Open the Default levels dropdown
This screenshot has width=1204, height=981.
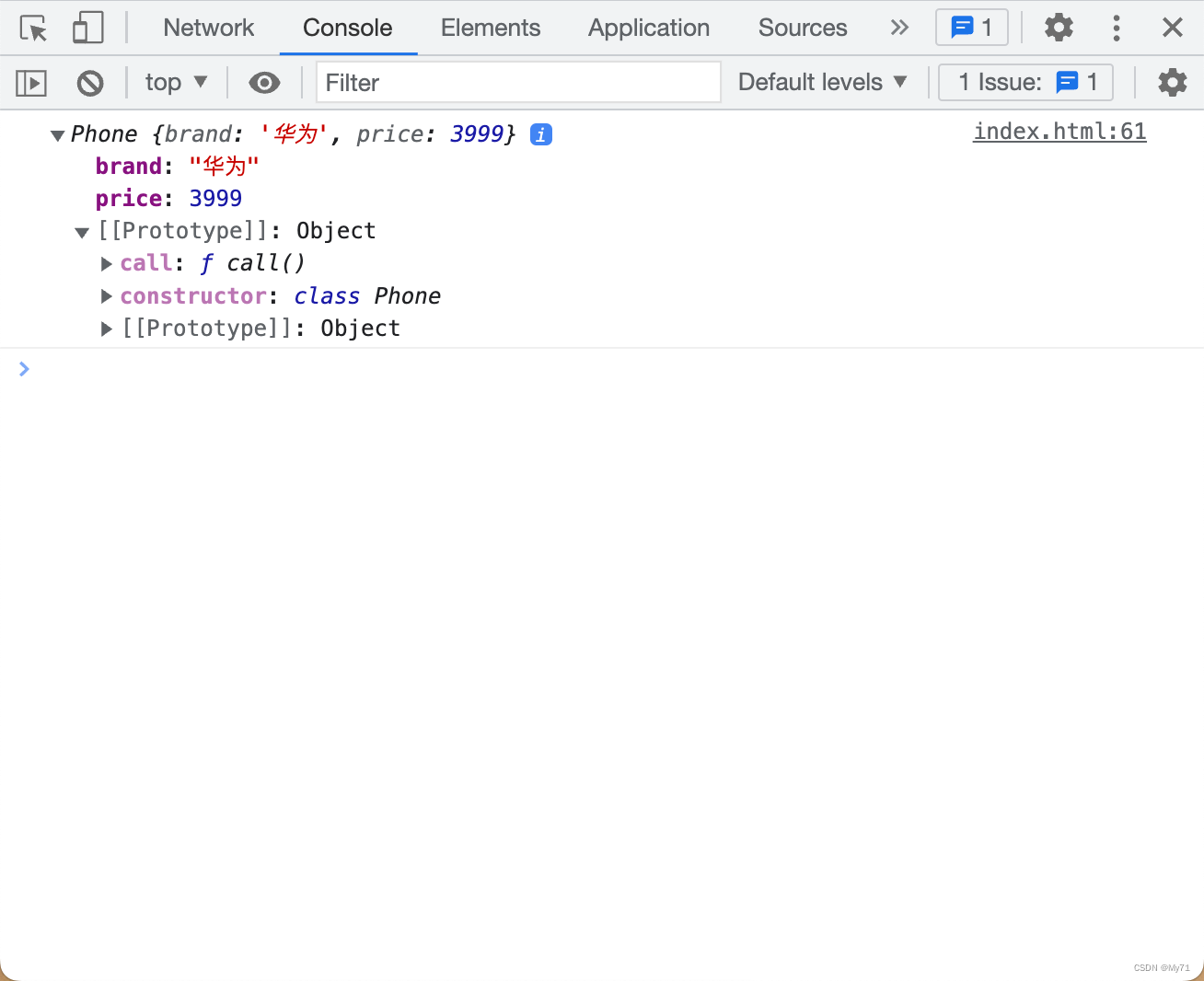[x=822, y=83]
